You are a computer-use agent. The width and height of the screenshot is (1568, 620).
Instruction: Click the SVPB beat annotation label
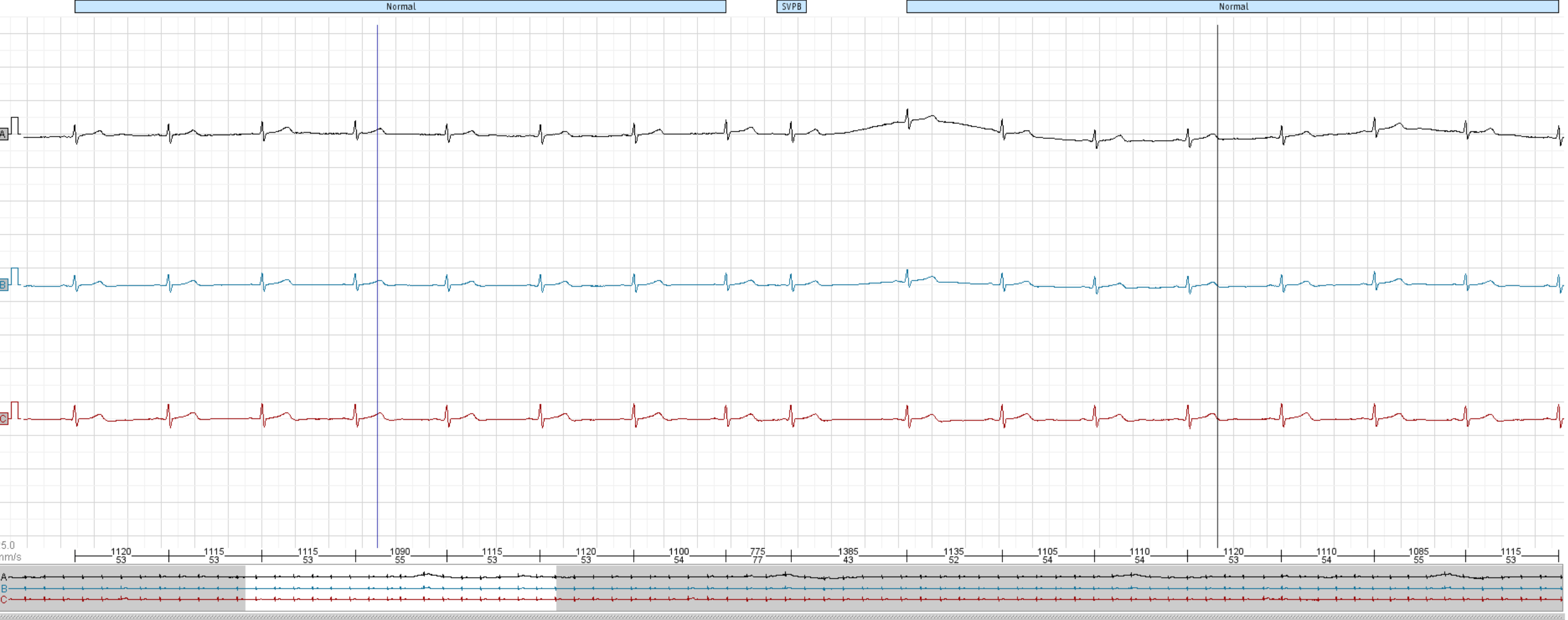pyautogui.click(x=791, y=7)
